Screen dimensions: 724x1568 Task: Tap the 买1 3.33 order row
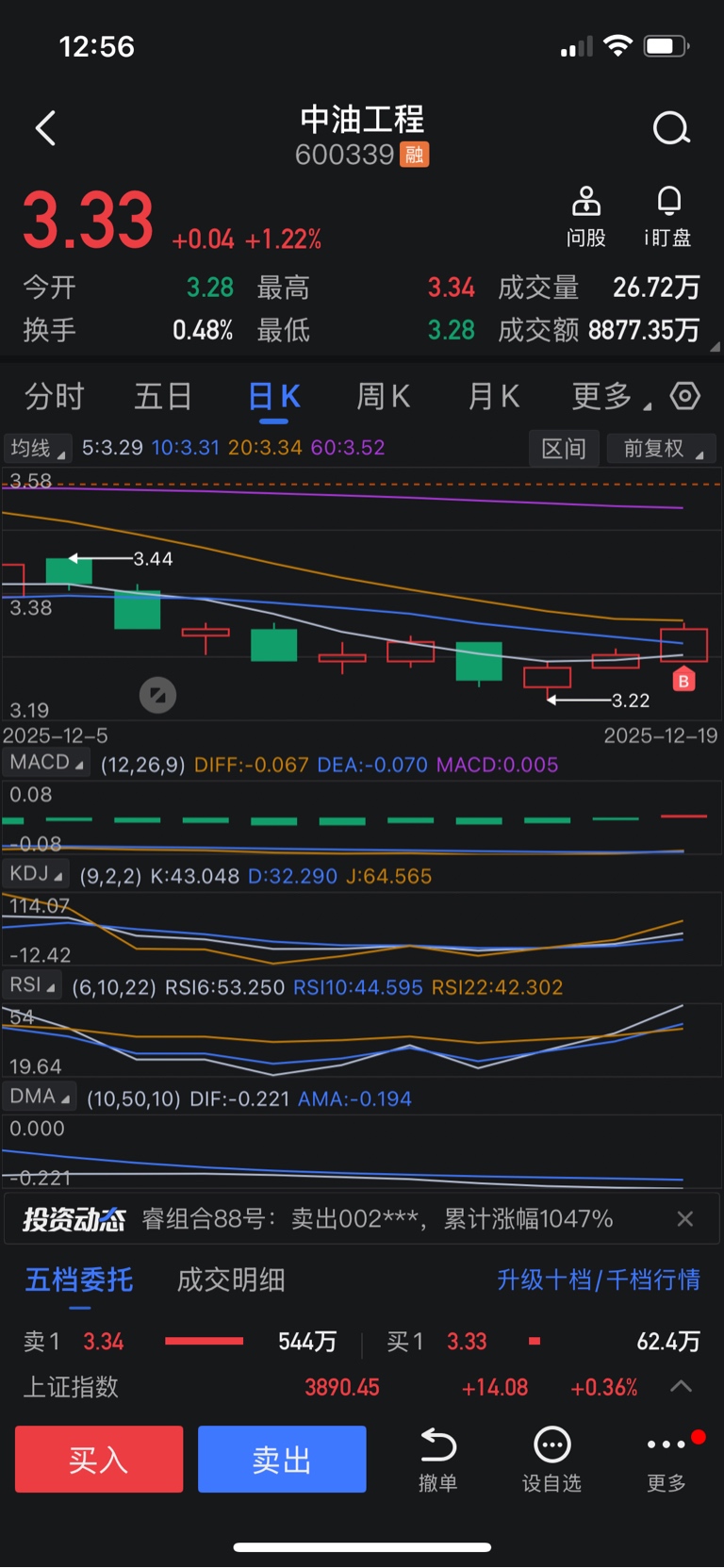[x=544, y=1341]
